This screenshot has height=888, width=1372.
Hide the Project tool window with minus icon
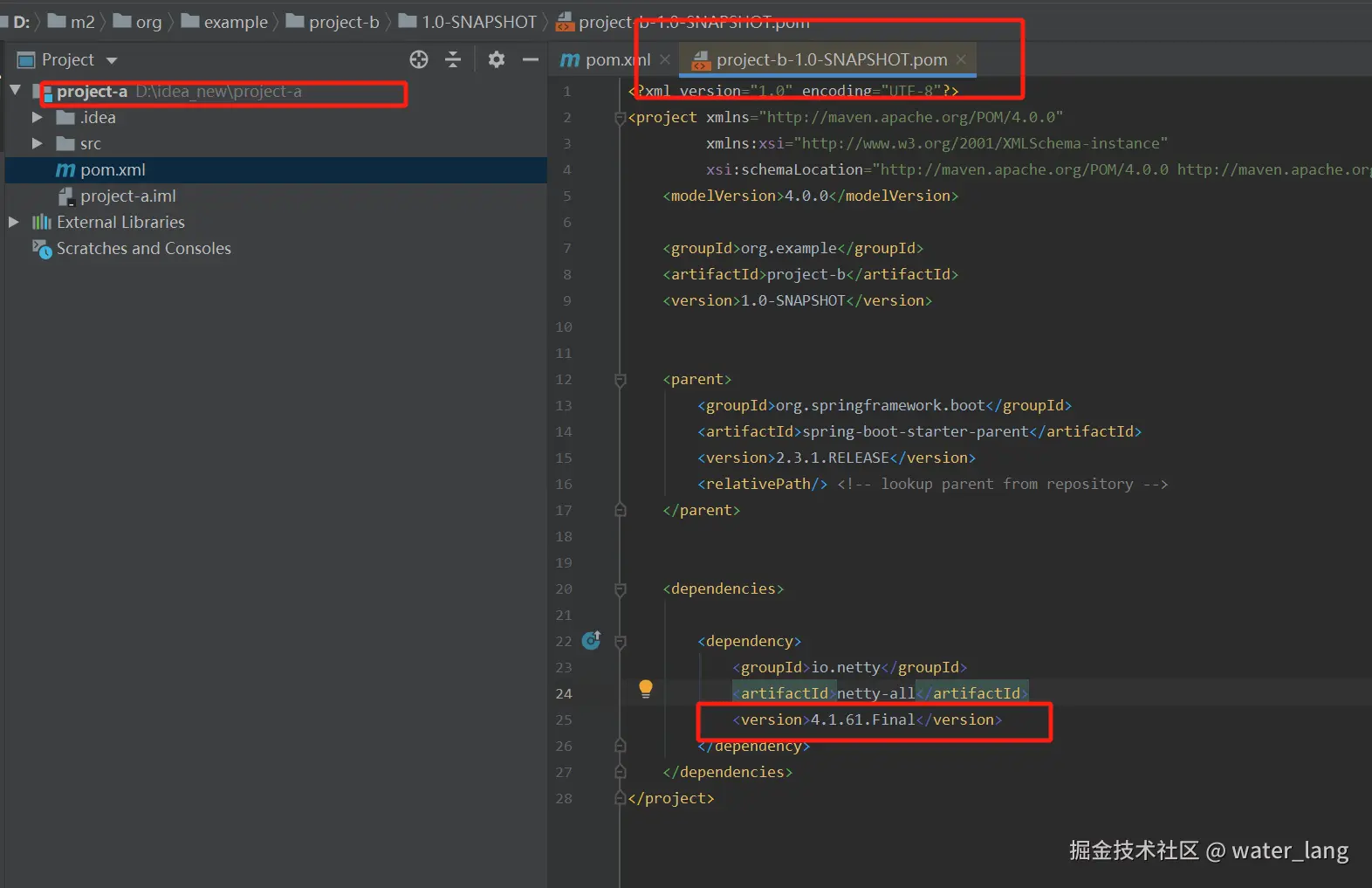click(530, 59)
